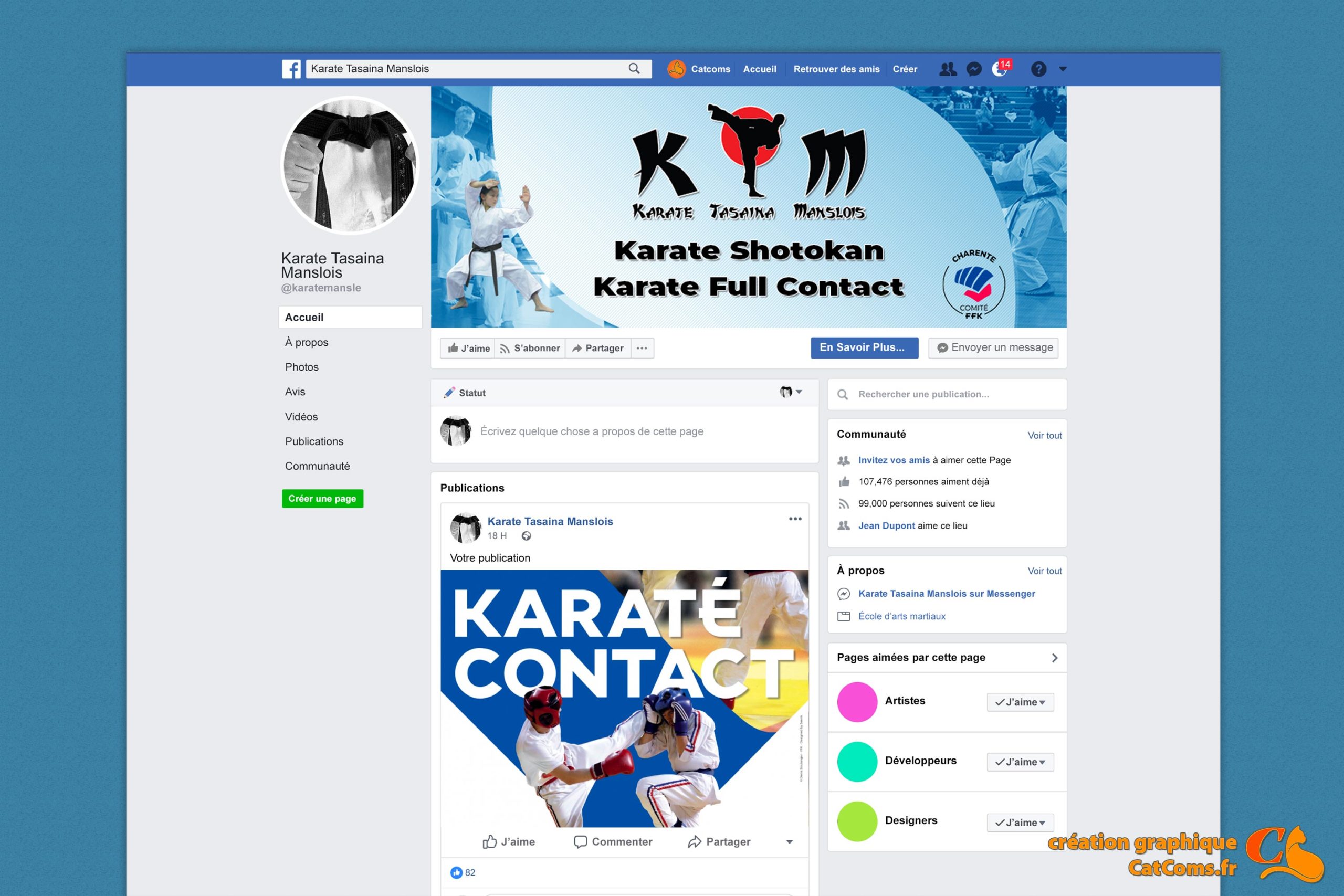Open the Karaté Contact post image
This screenshot has height=896, width=1344.
pyautogui.click(x=625, y=698)
